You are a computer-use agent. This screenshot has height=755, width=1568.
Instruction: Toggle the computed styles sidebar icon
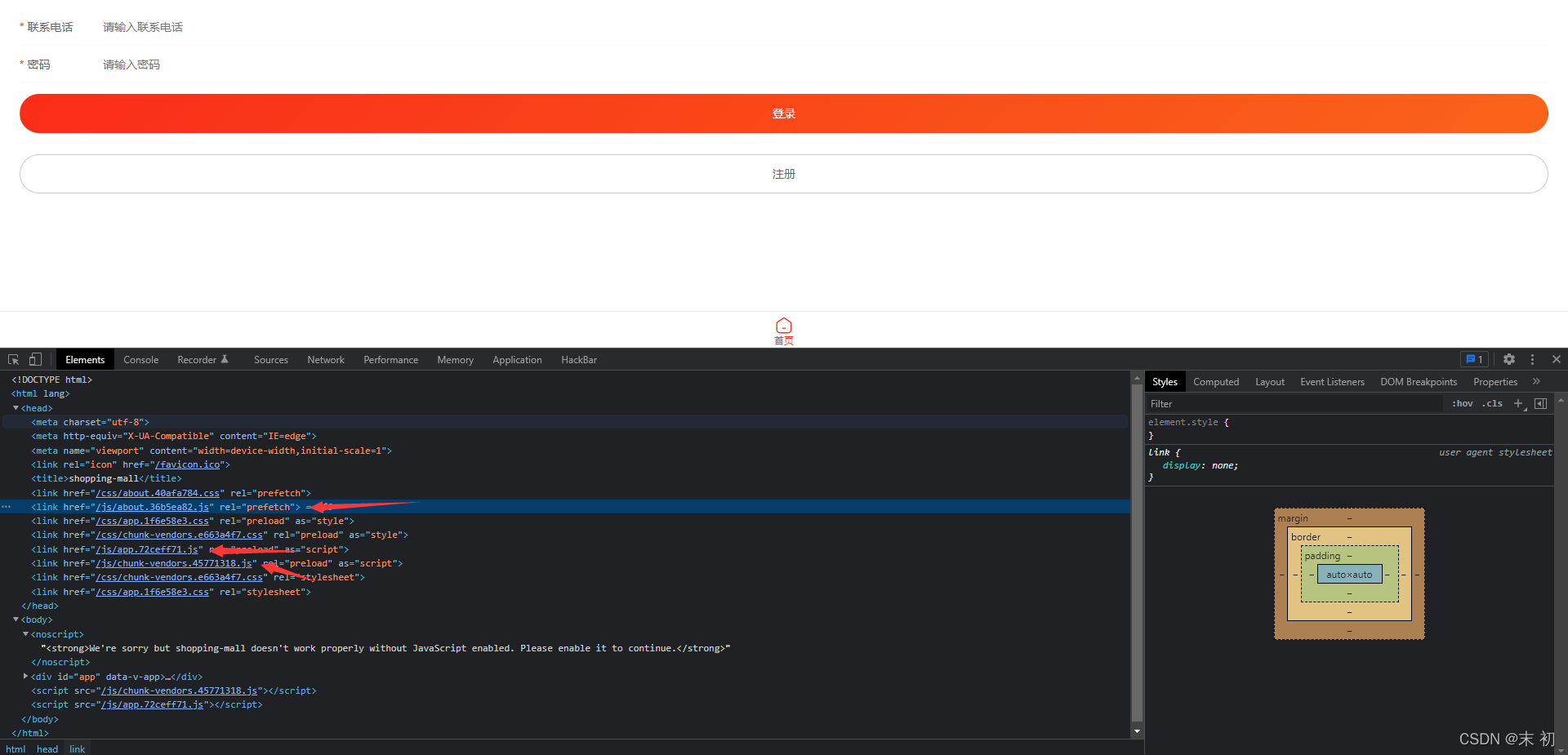pyautogui.click(x=1541, y=403)
